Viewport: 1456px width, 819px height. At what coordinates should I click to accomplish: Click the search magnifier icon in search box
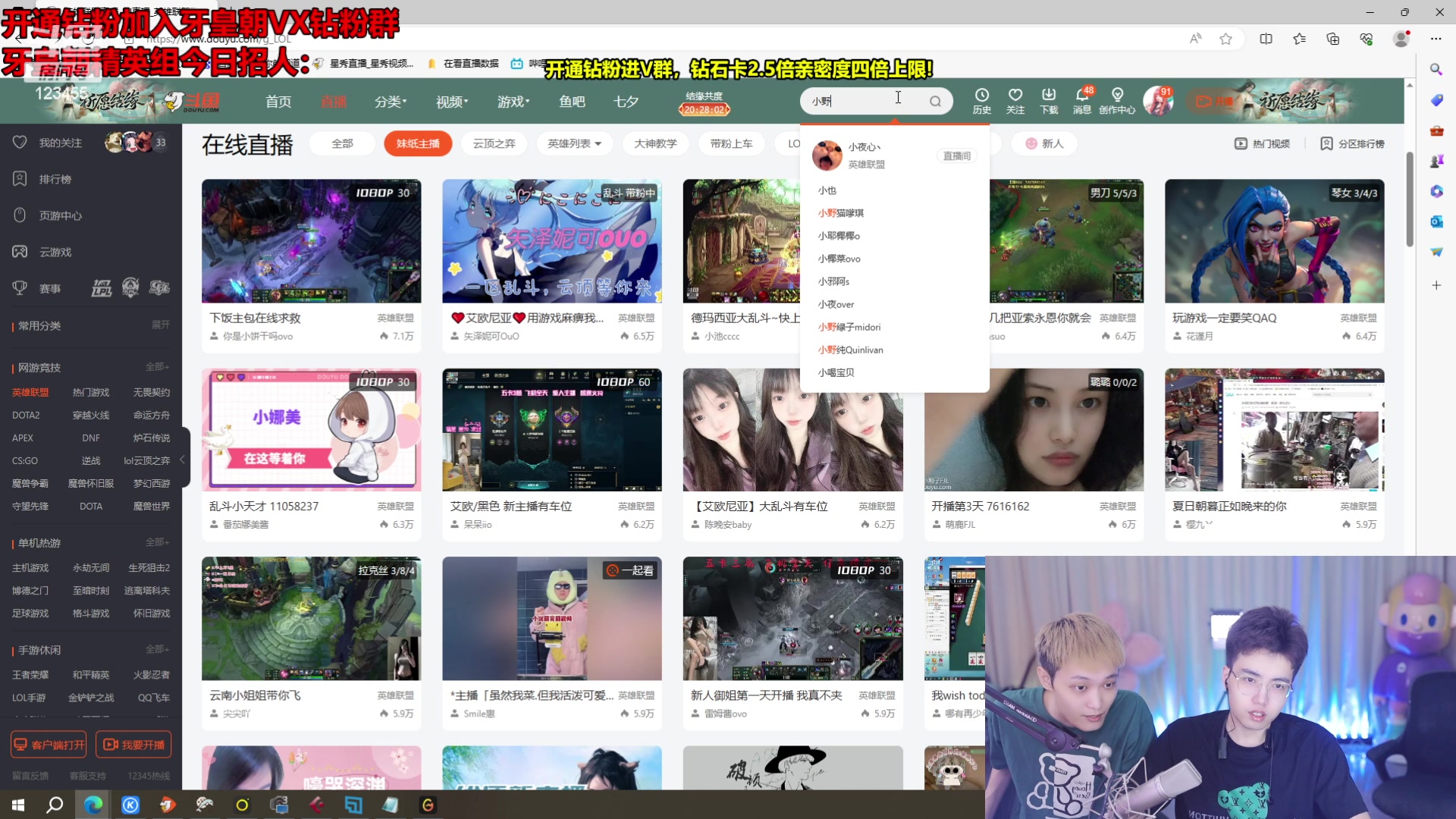coord(935,101)
